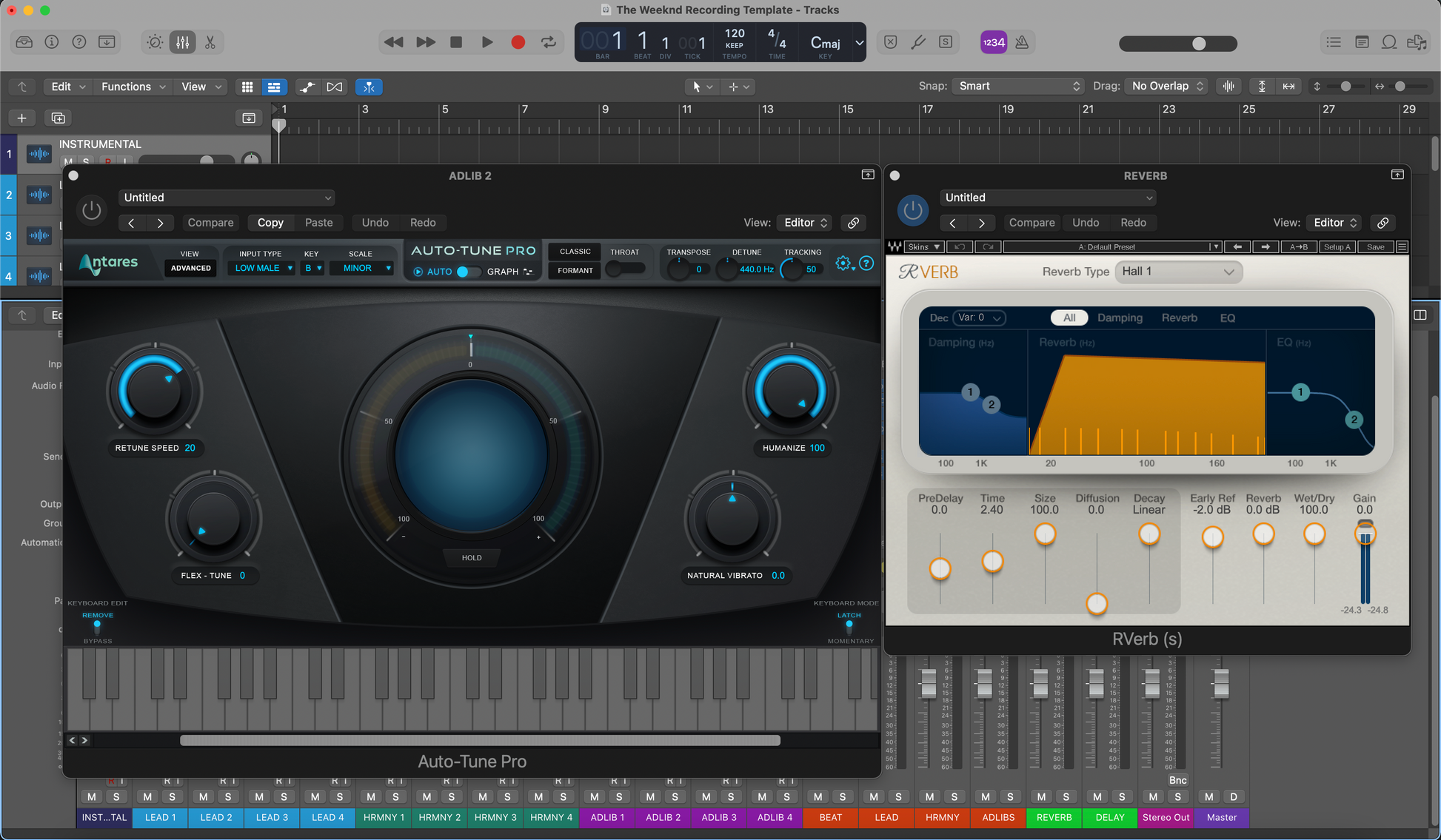Enable the metronome icon
Screen dimensions: 1441x840
[1022, 42]
